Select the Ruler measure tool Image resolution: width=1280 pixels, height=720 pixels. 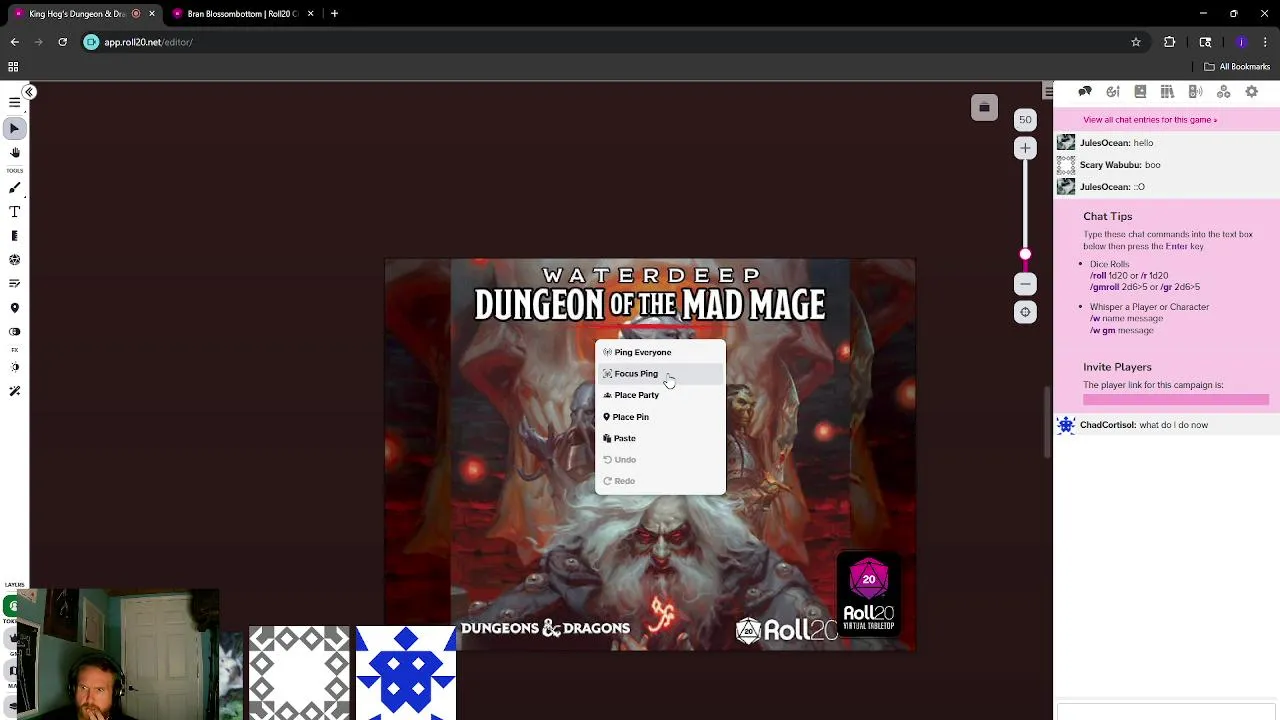[x=15, y=236]
